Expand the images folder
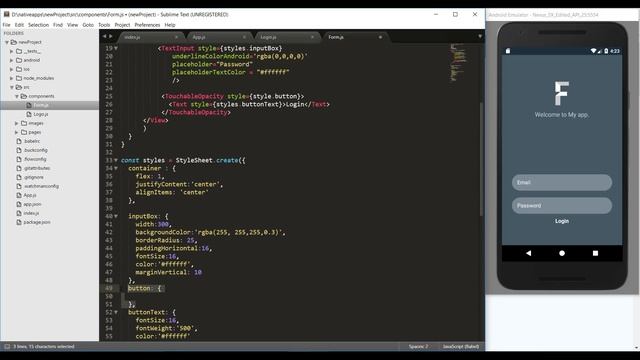This screenshot has width=640, height=360. (x=17, y=123)
